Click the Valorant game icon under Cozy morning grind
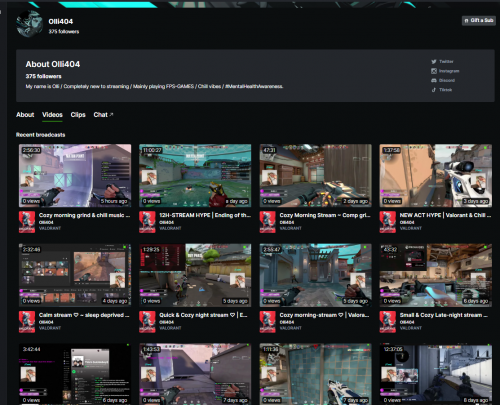500x405 pixels. (27, 222)
